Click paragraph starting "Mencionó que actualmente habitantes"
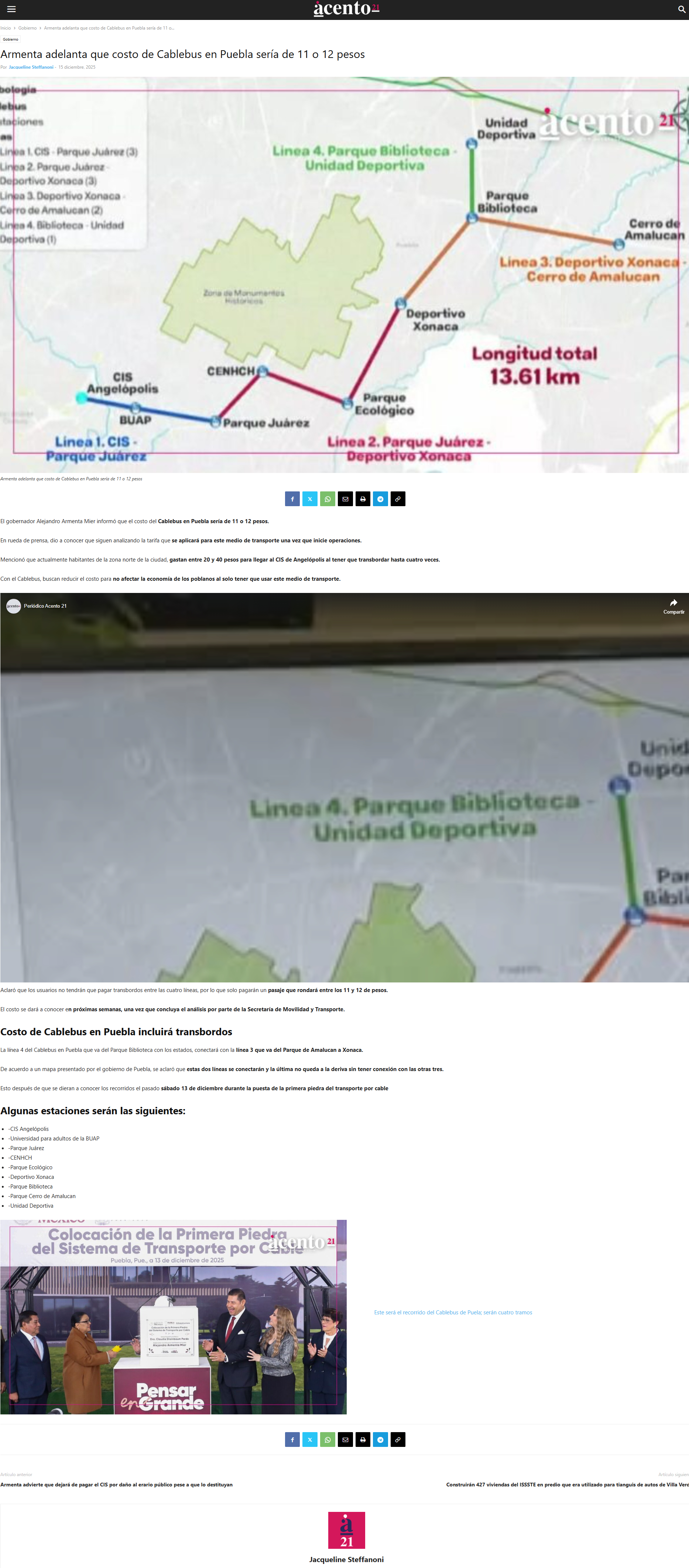The height and width of the screenshot is (1568, 689). click(220, 560)
